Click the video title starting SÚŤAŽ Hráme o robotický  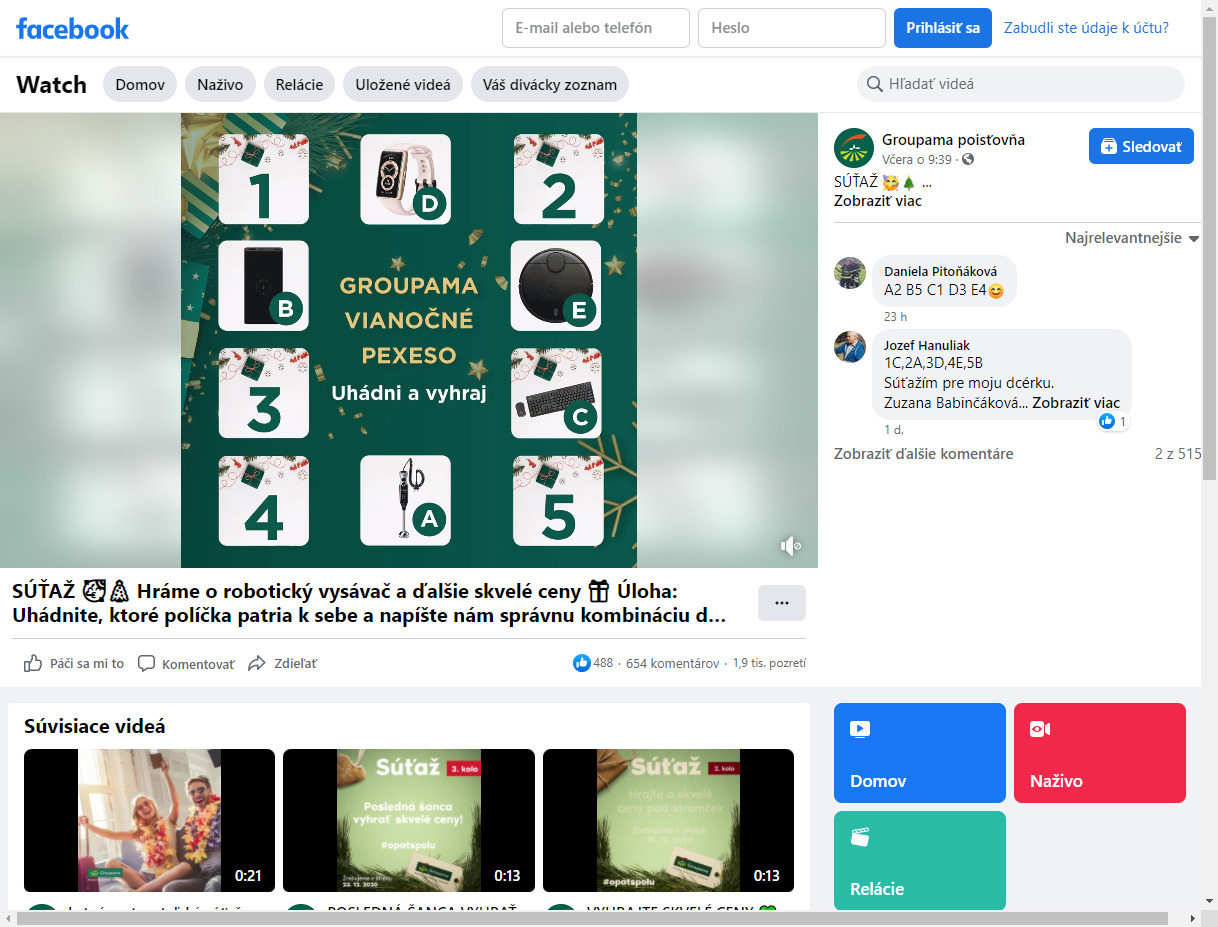pos(369,603)
